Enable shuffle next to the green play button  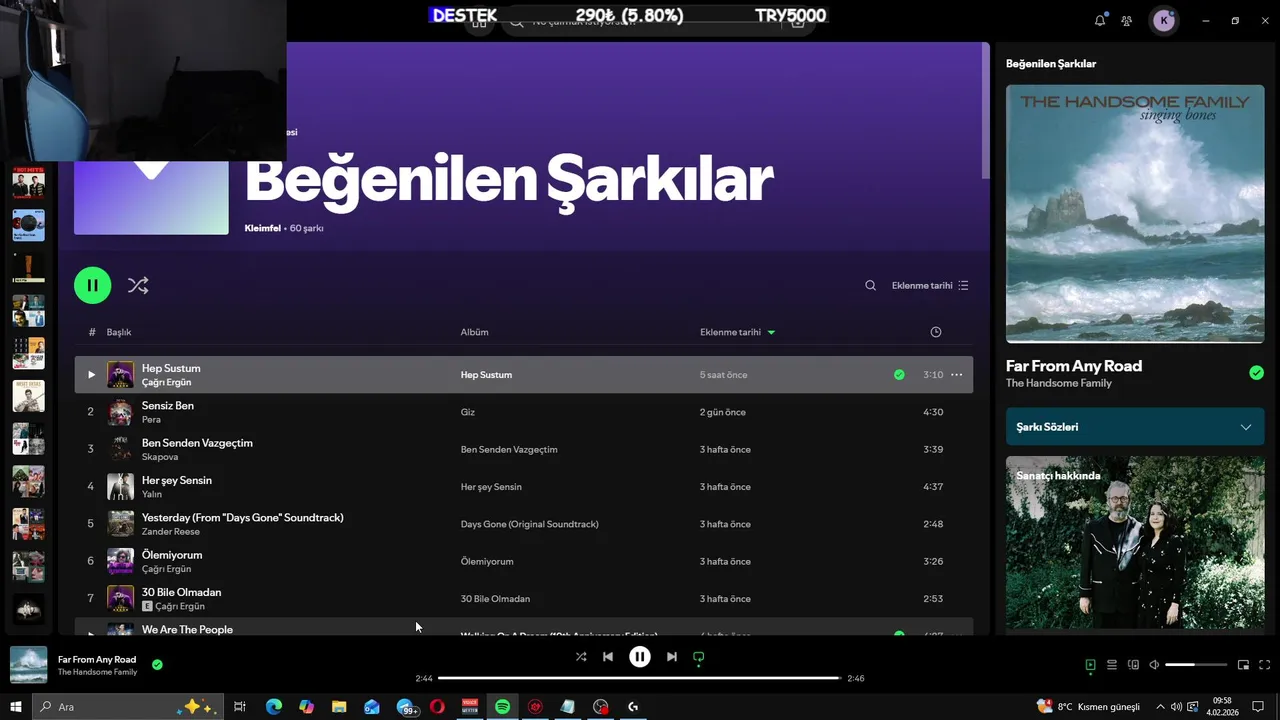[x=138, y=285]
